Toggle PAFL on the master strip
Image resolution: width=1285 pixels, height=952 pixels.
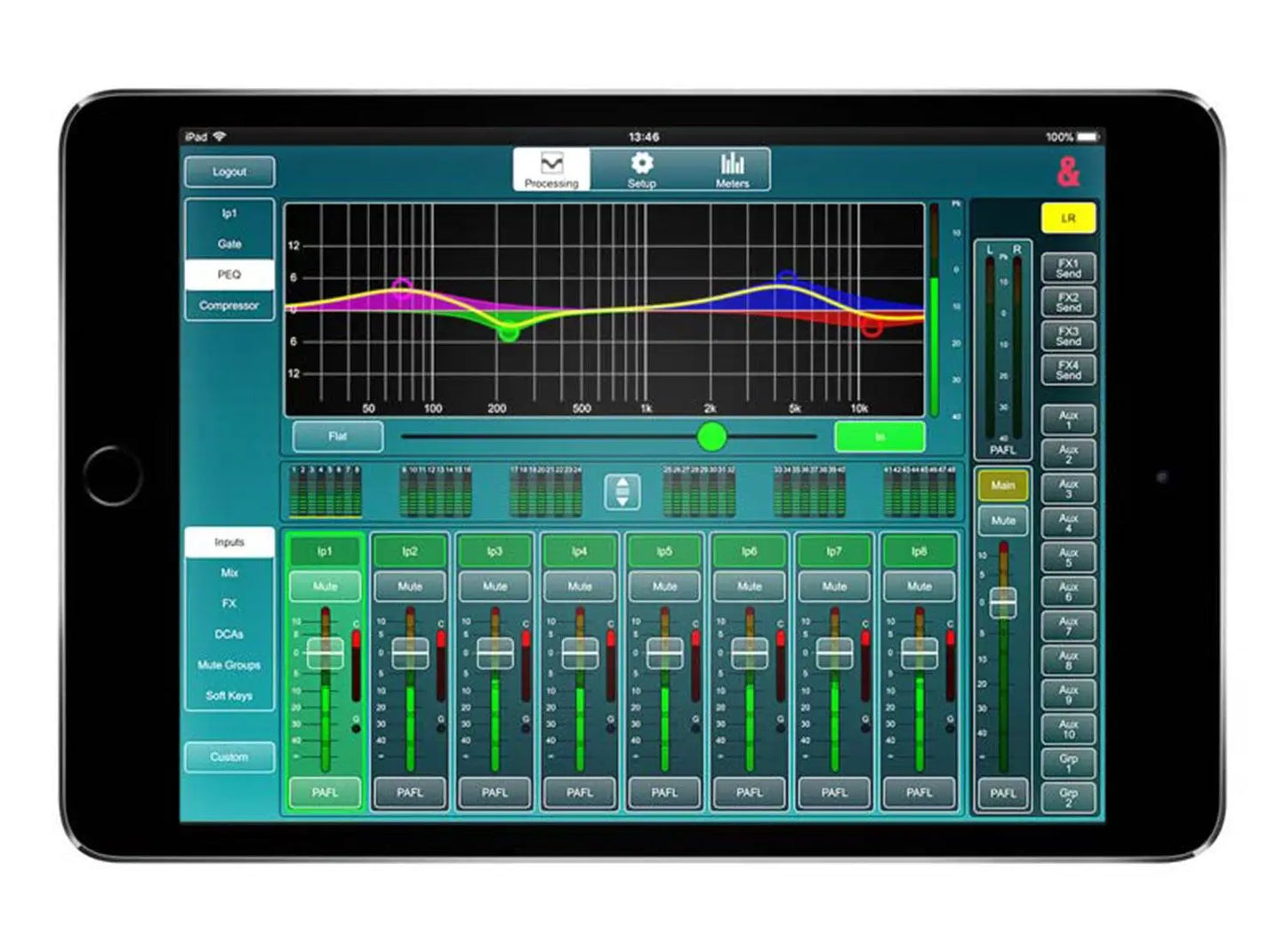click(x=1003, y=793)
